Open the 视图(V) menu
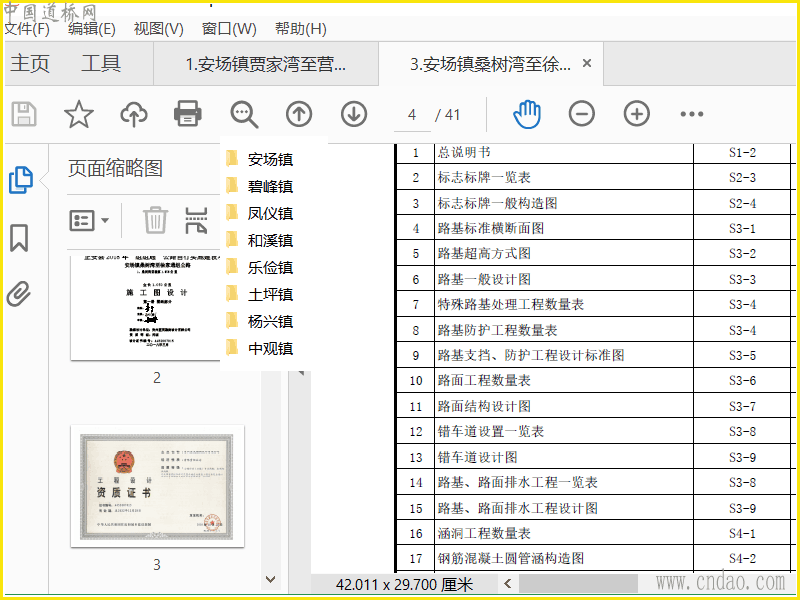Image resolution: width=800 pixels, height=600 pixels. [158, 29]
